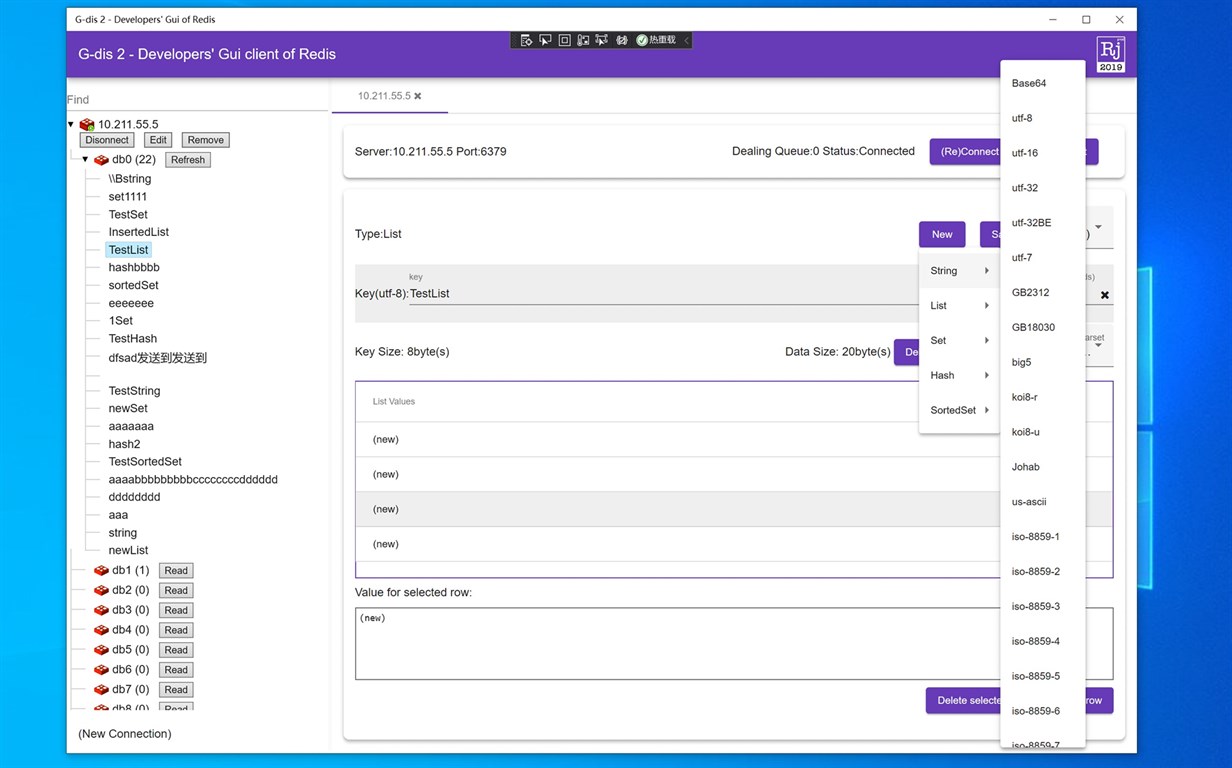Choose GB18030 encoding
Viewport: 1232px width, 768px height.
1043,327
